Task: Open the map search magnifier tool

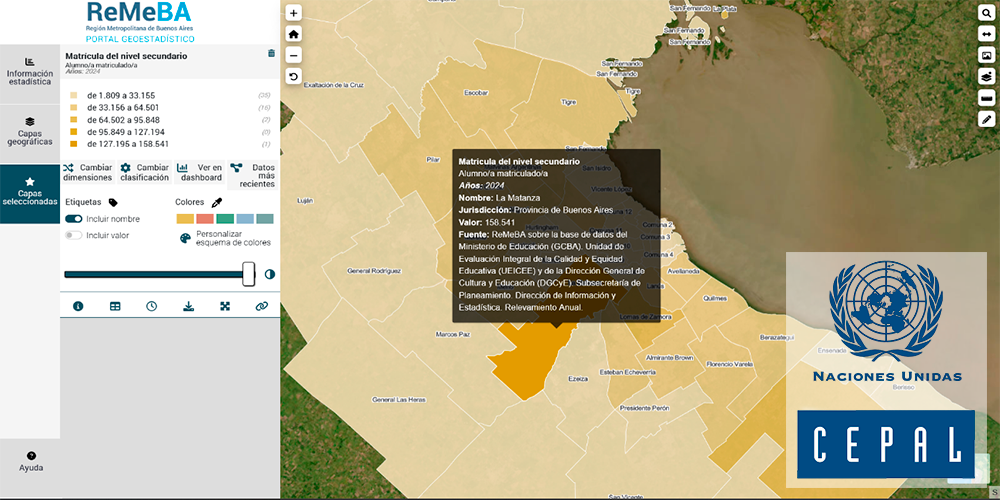Action: pyautogui.click(x=986, y=12)
